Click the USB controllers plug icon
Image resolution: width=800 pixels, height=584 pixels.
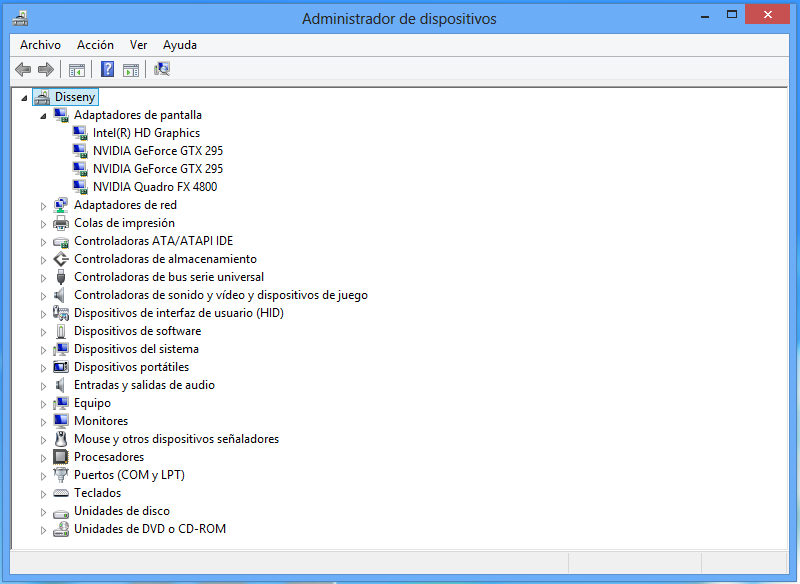(61, 277)
